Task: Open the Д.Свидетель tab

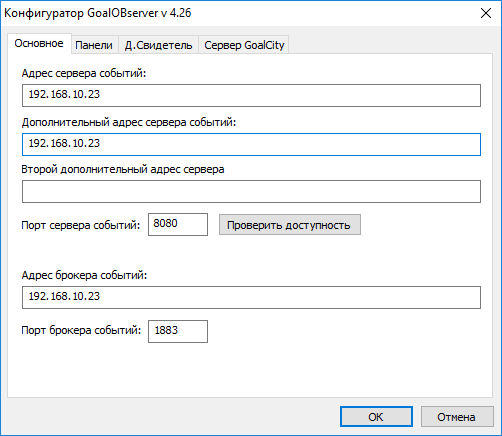Action: click(159, 45)
